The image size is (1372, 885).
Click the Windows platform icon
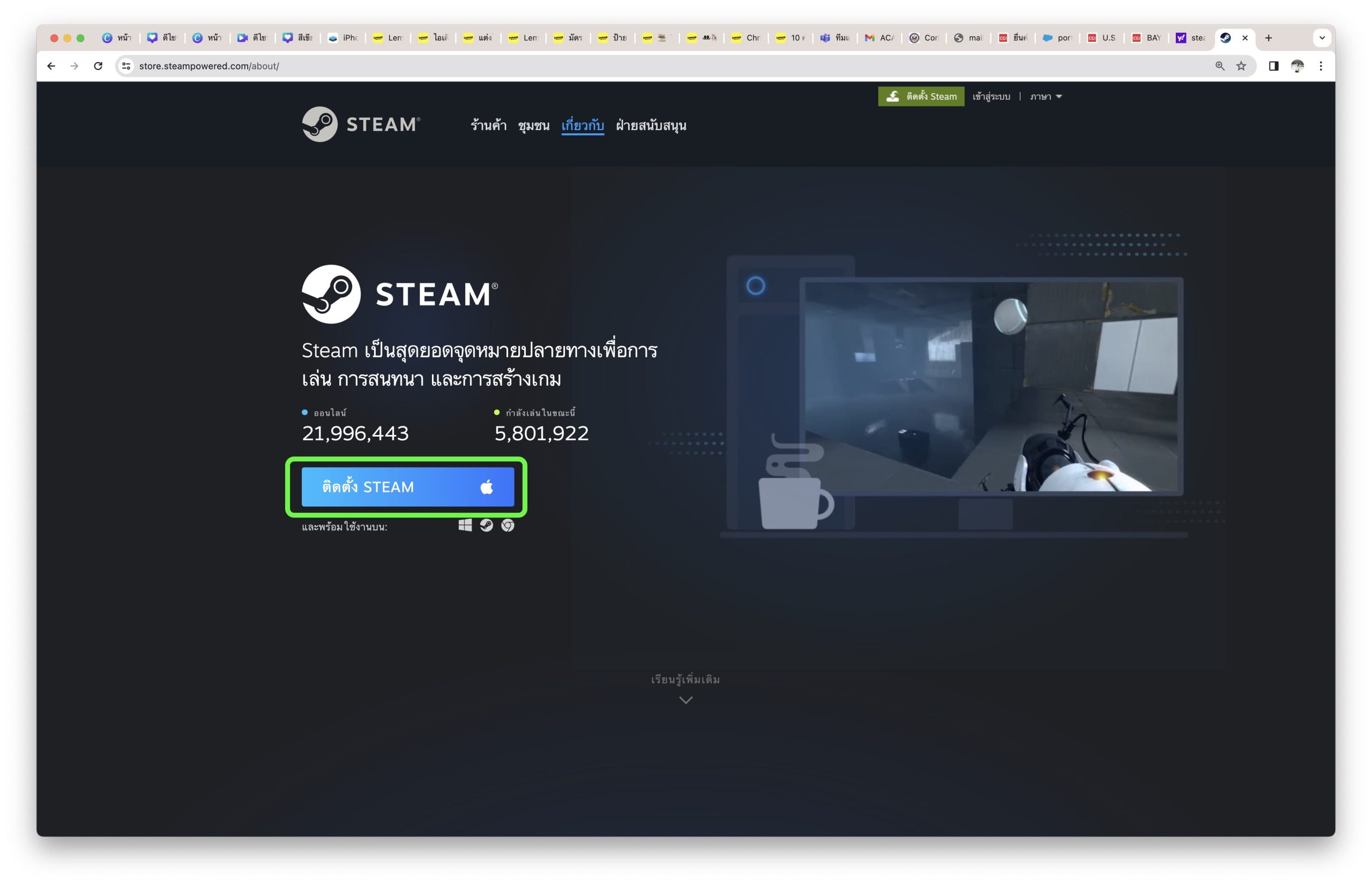click(x=465, y=526)
